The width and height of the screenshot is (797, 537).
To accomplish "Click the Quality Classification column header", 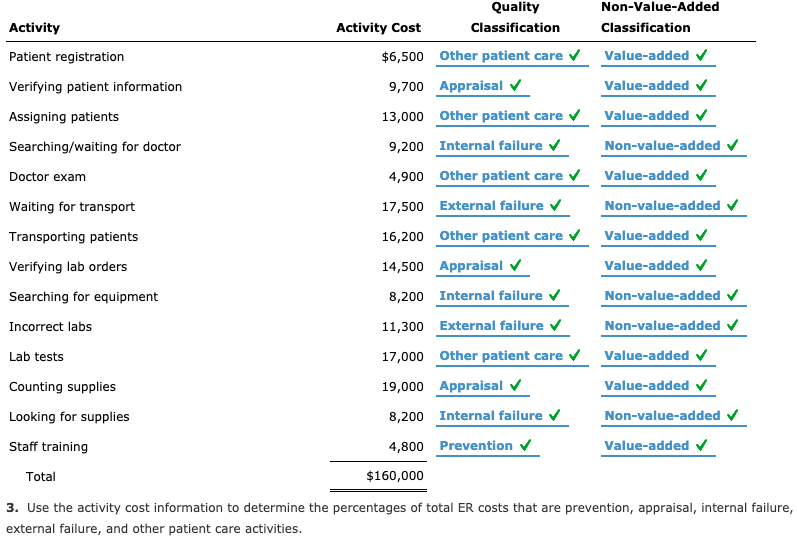I will [515, 17].
